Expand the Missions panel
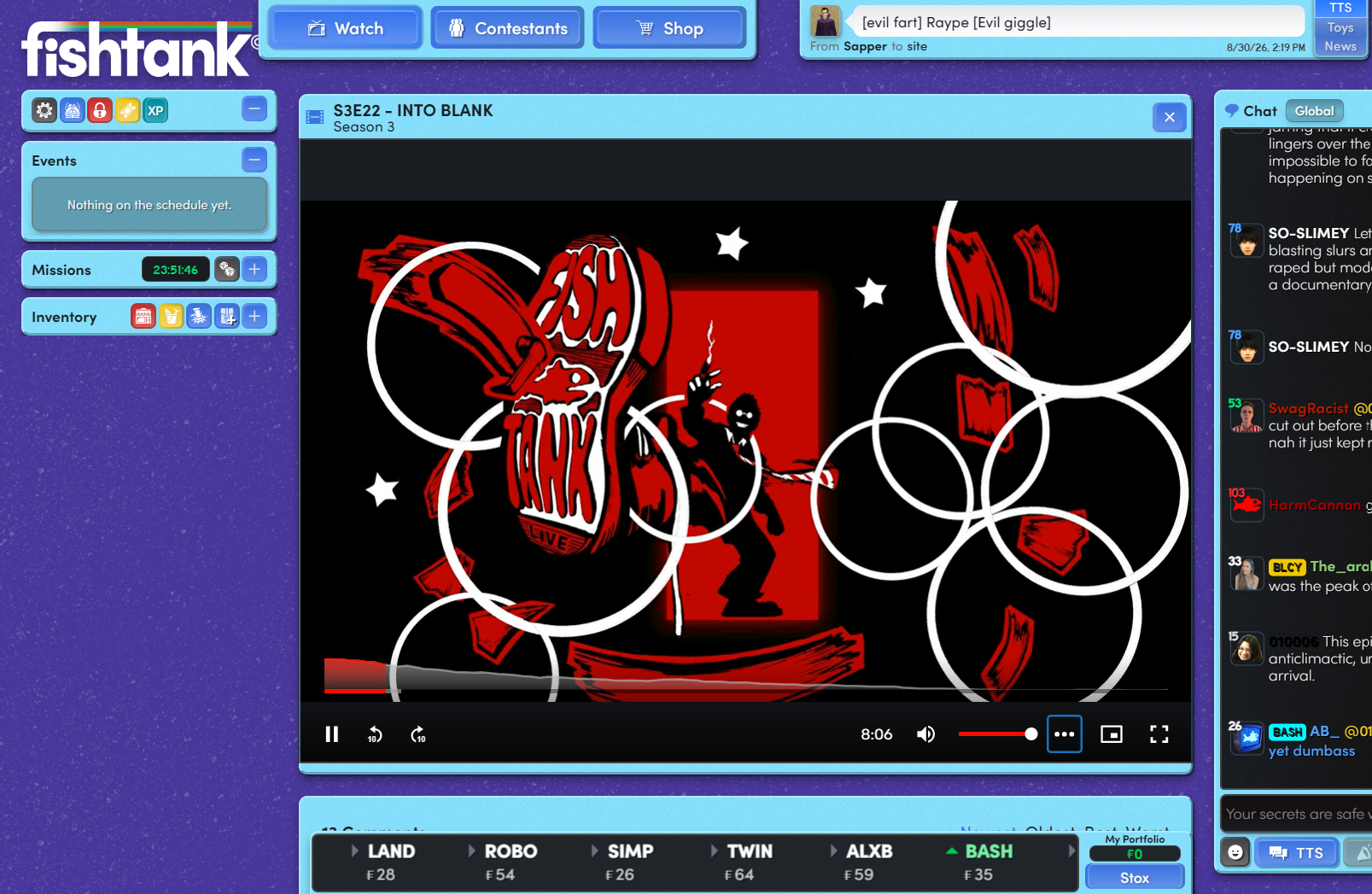This screenshot has width=1372, height=894. click(x=254, y=270)
